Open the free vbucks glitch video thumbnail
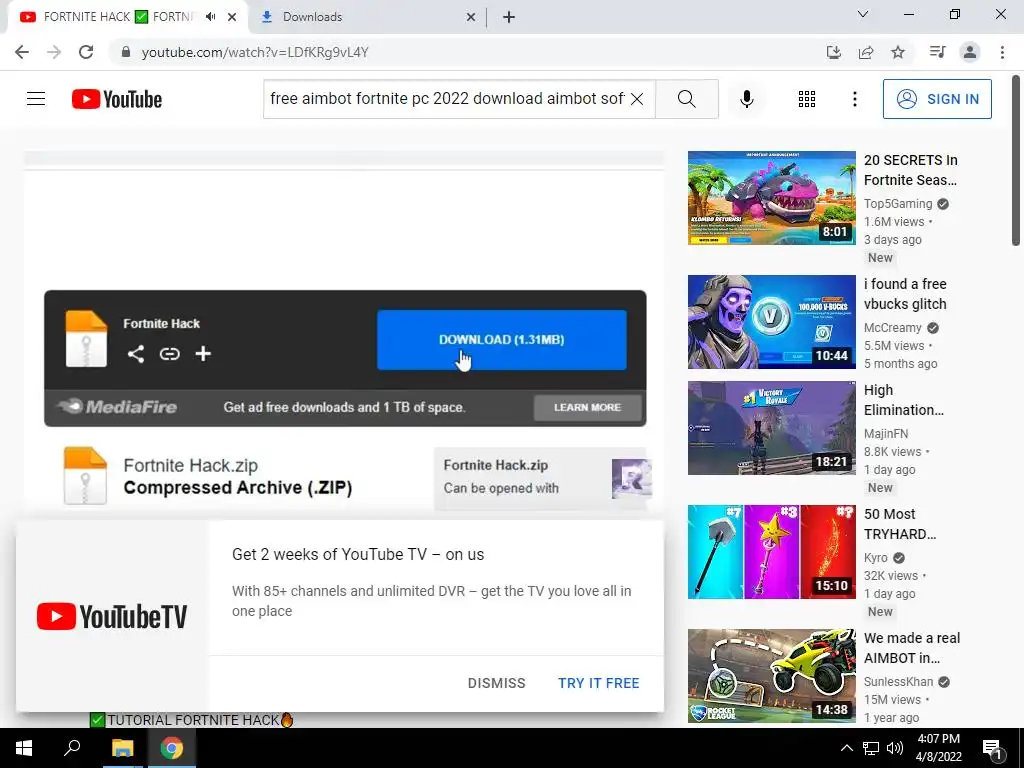This screenshot has width=1024, height=768. 771,322
